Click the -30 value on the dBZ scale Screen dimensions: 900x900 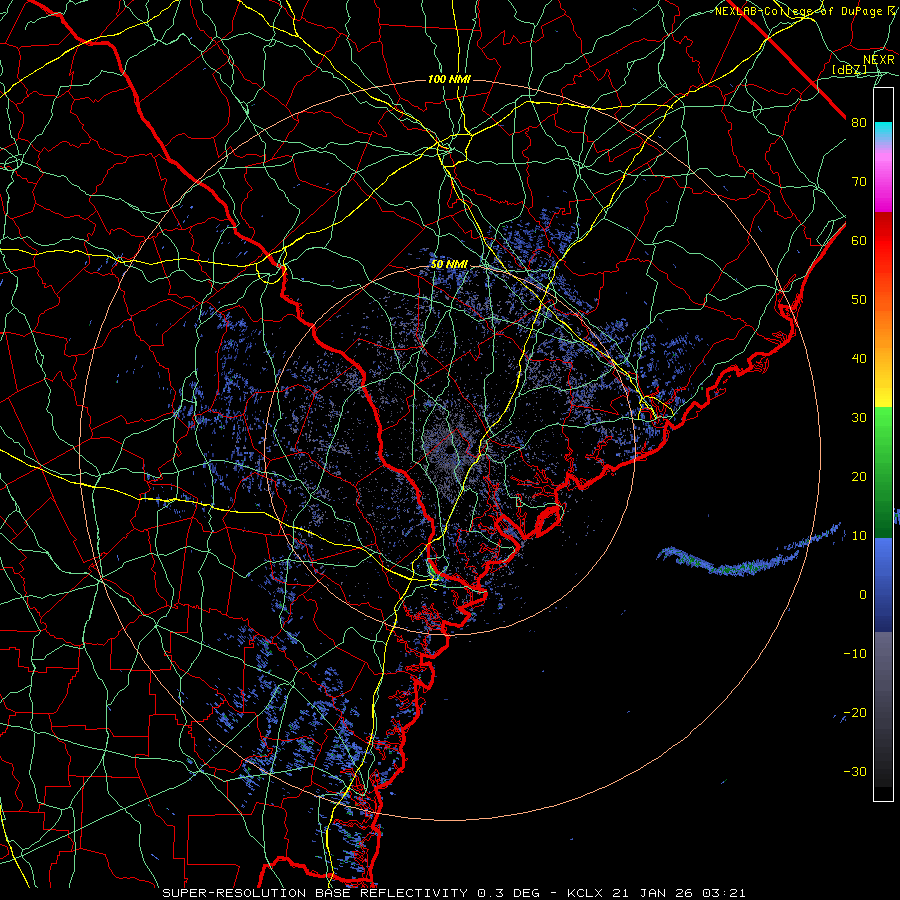click(855, 771)
